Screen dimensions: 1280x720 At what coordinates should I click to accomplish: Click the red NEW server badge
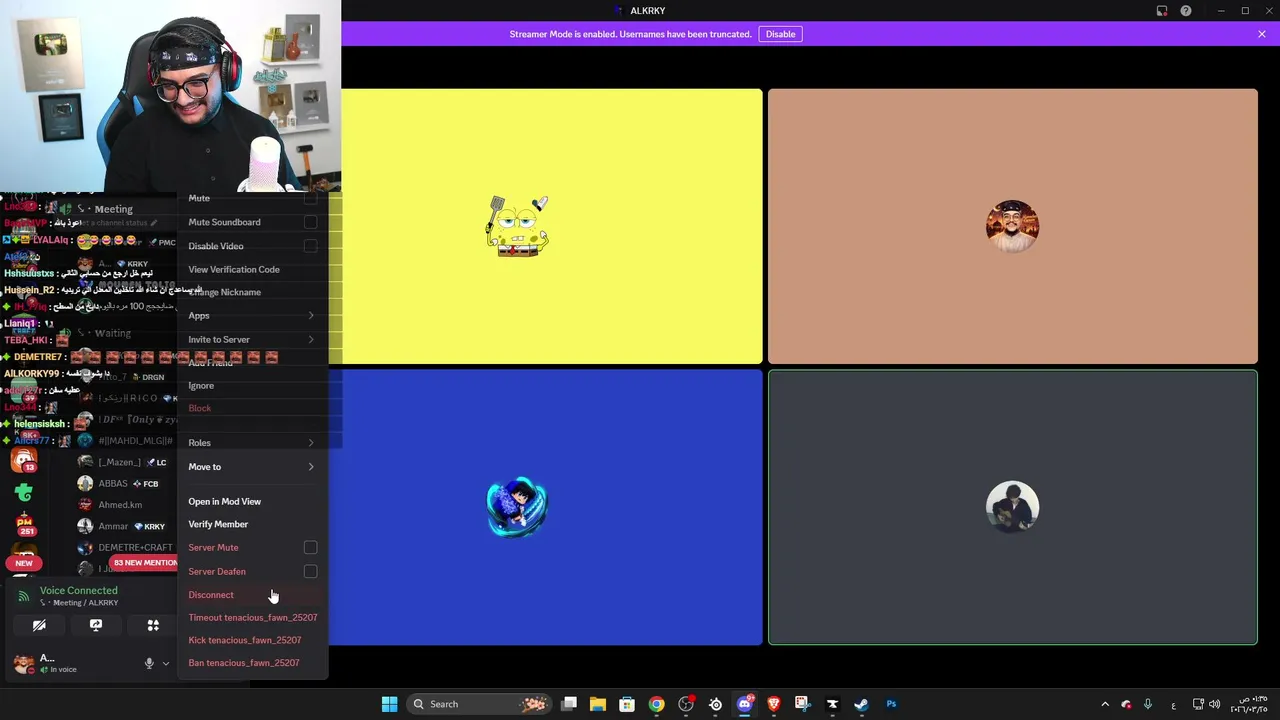pyautogui.click(x=24, y=563)
